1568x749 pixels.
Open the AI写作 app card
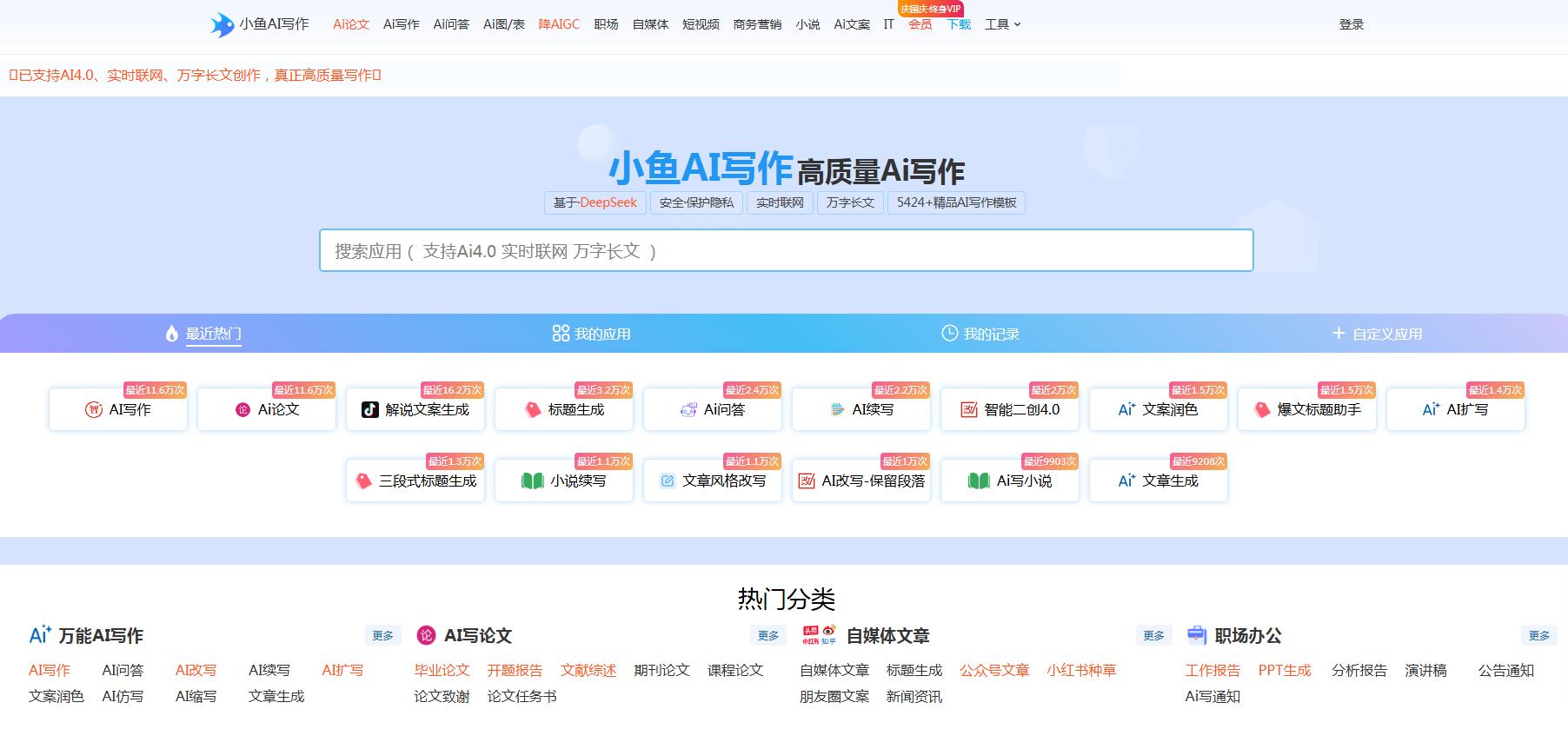[118, 409]
